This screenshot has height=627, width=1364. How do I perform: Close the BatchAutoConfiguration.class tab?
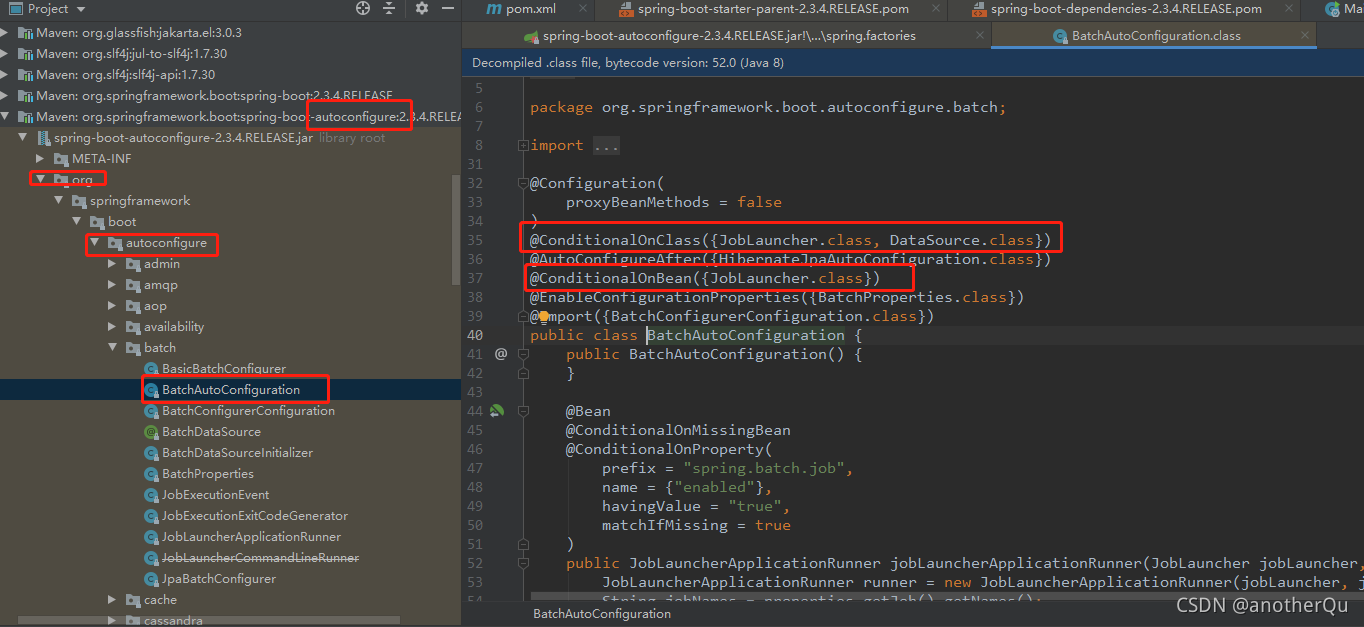pyautogui.click(x=1306, y=35)
